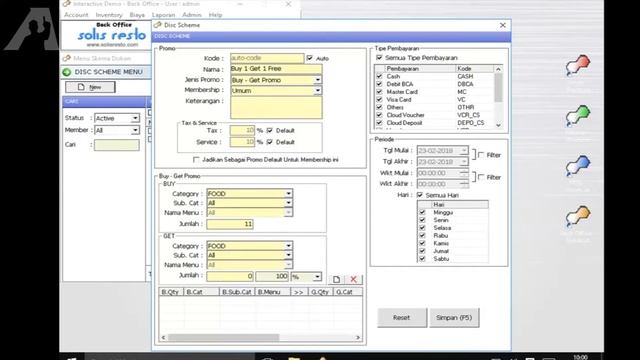Click the Cari search field

pos(117,145)
